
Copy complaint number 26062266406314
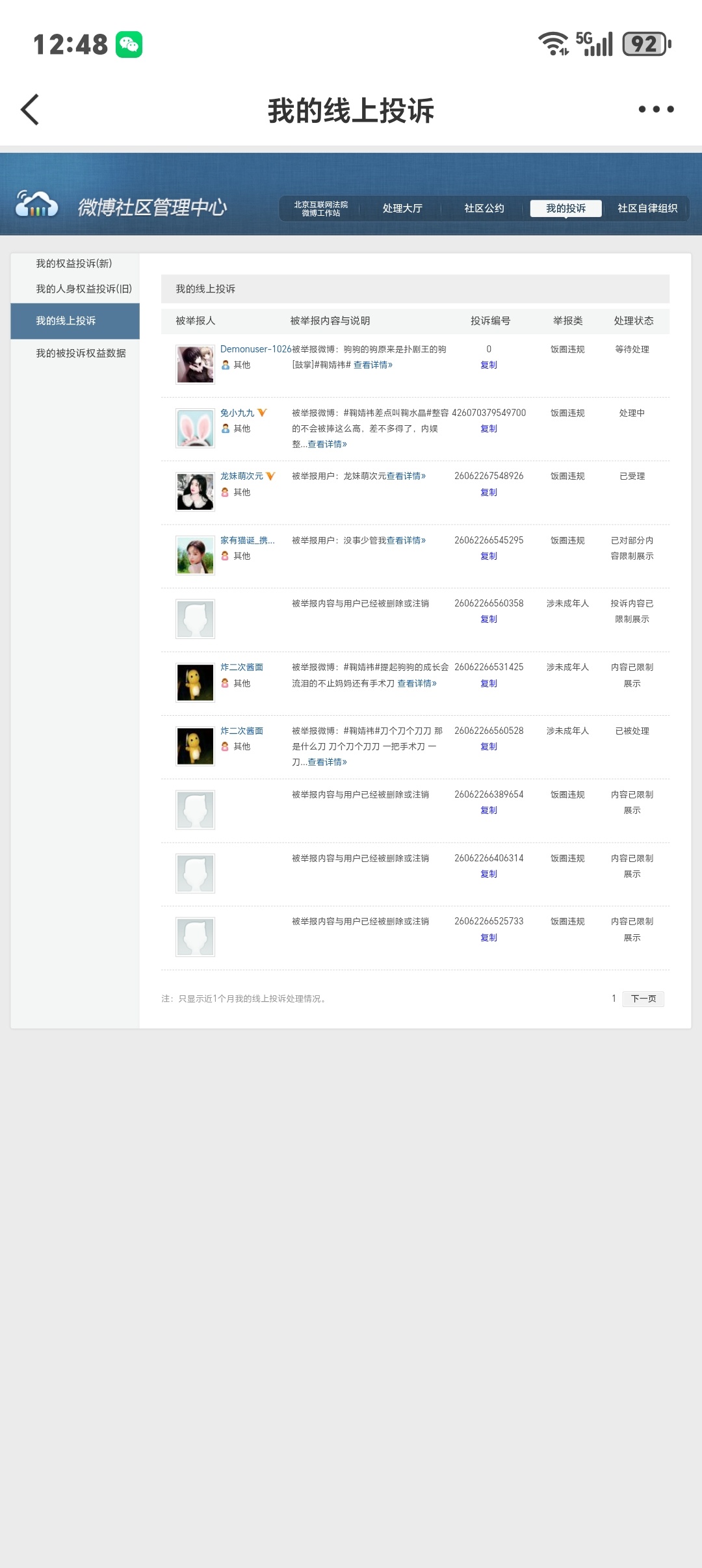[489, 874]
